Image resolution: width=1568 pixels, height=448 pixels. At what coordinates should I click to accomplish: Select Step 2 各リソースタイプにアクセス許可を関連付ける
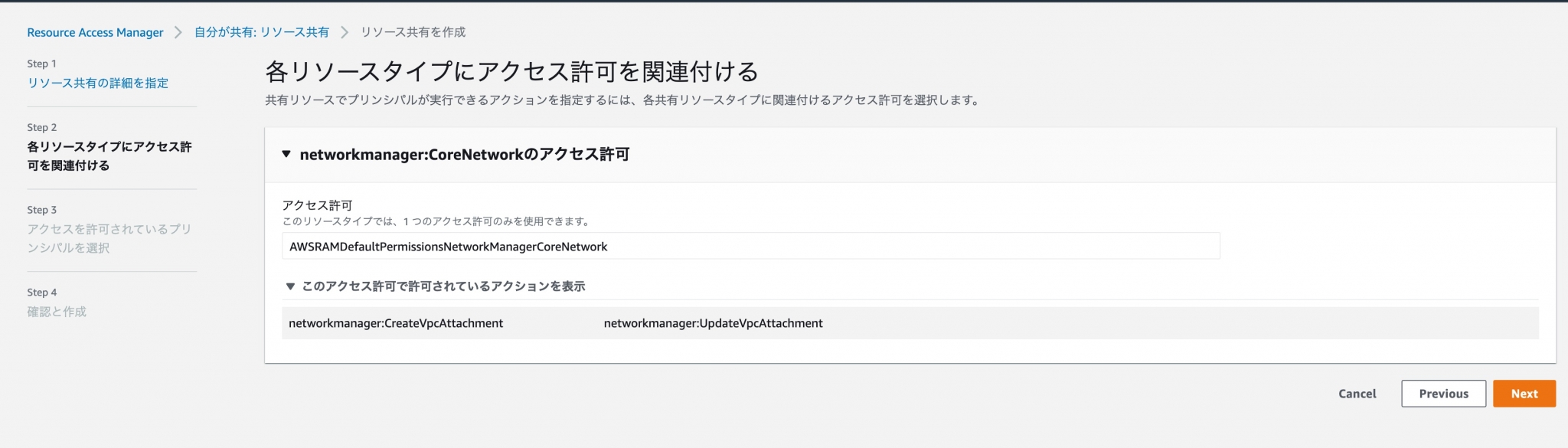point(109,155)
